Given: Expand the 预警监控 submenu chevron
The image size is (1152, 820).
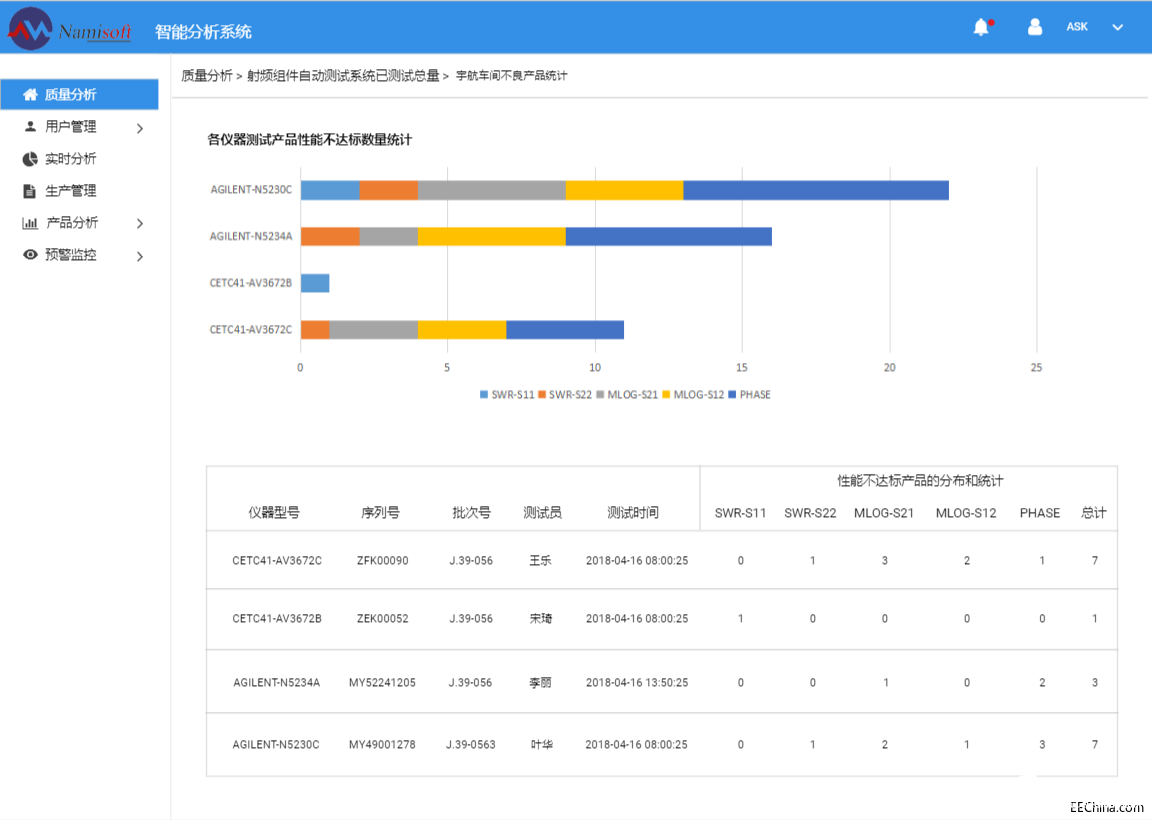Looking at the screenshot, I should tap(140, 256).
